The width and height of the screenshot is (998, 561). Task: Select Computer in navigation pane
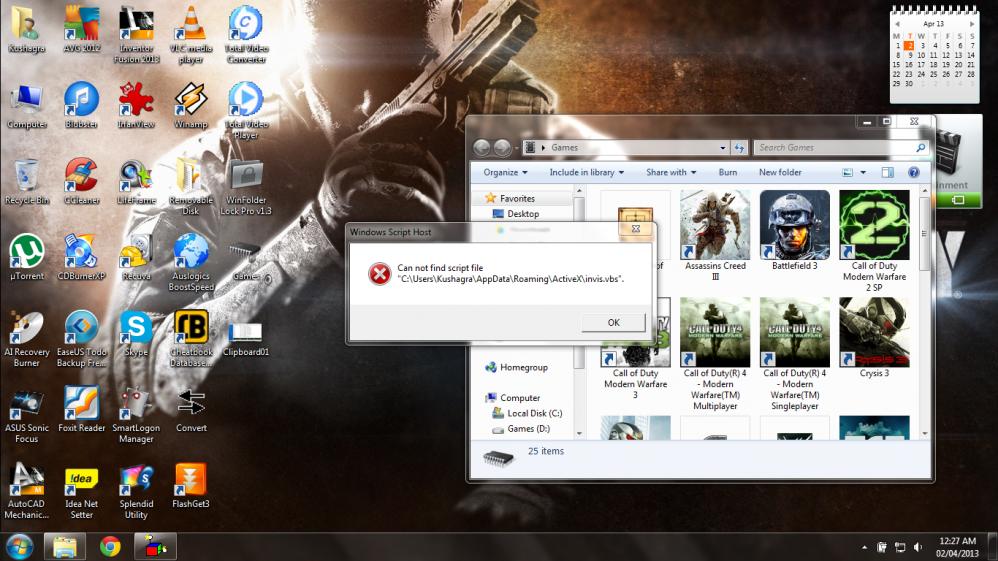(519, 398)
